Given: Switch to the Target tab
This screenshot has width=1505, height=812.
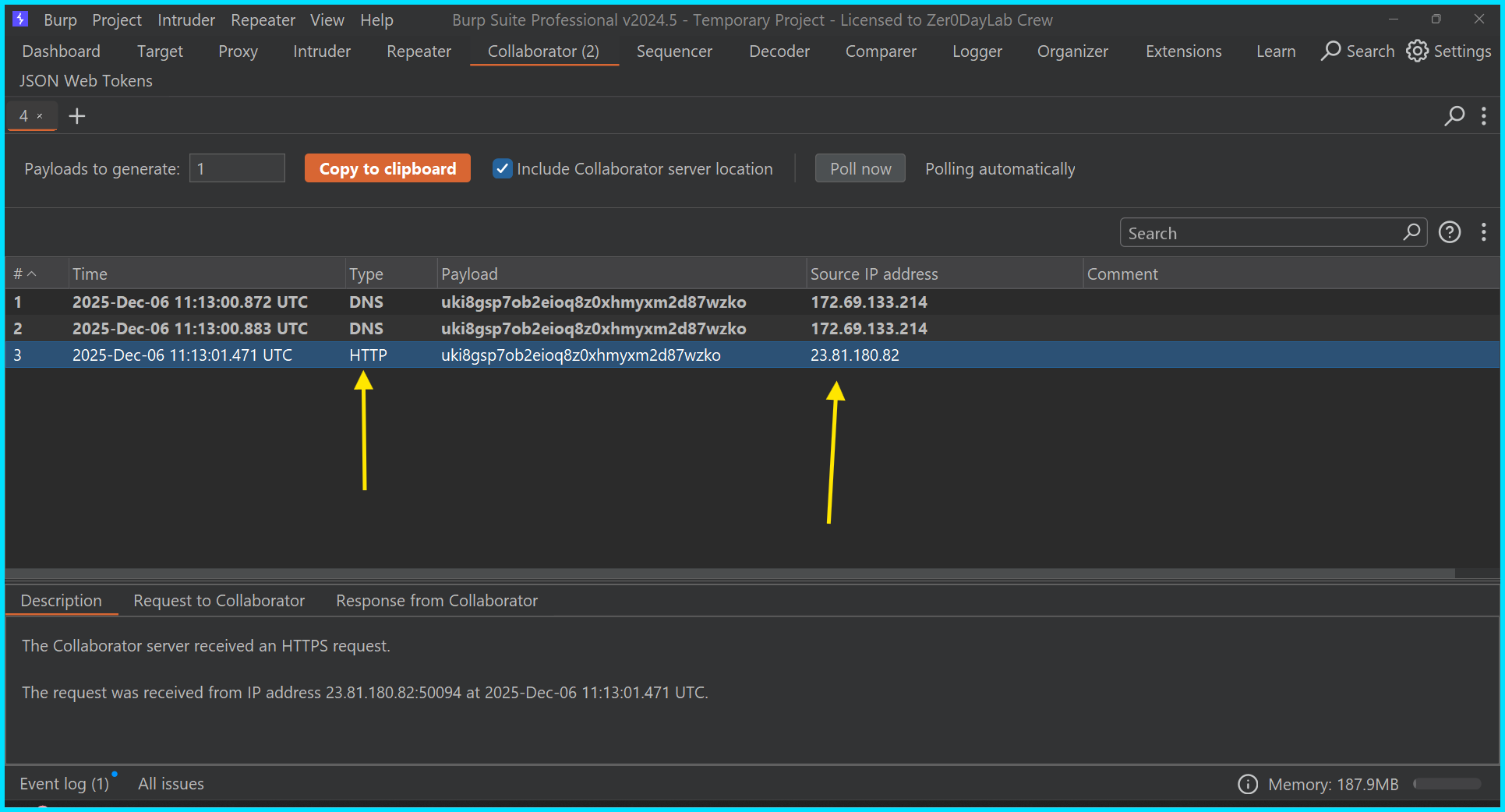Looking at the screenshot, I should pyautogui.click(x=160, y=51).
